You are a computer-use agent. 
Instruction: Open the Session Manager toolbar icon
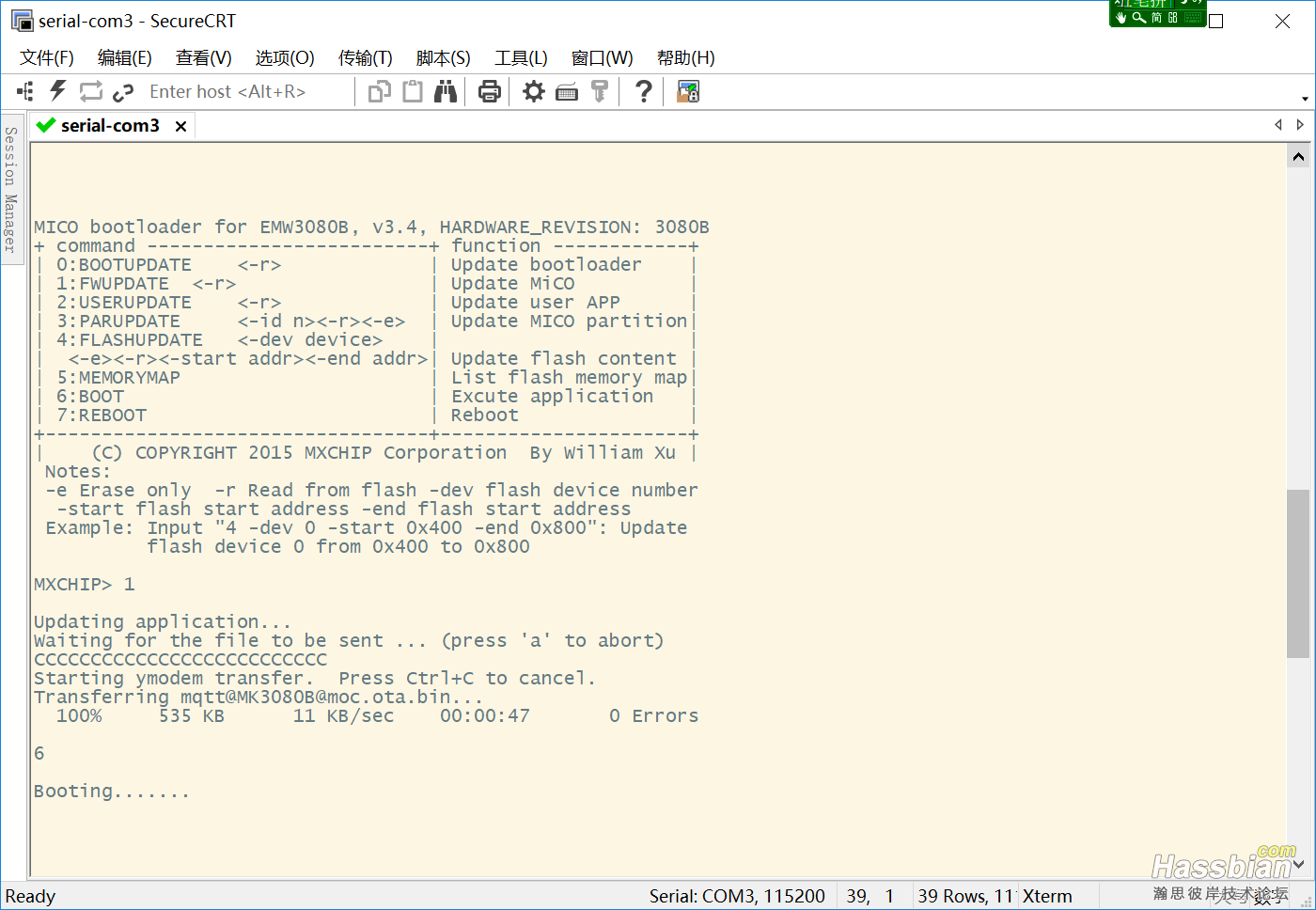tap(25, 91)
